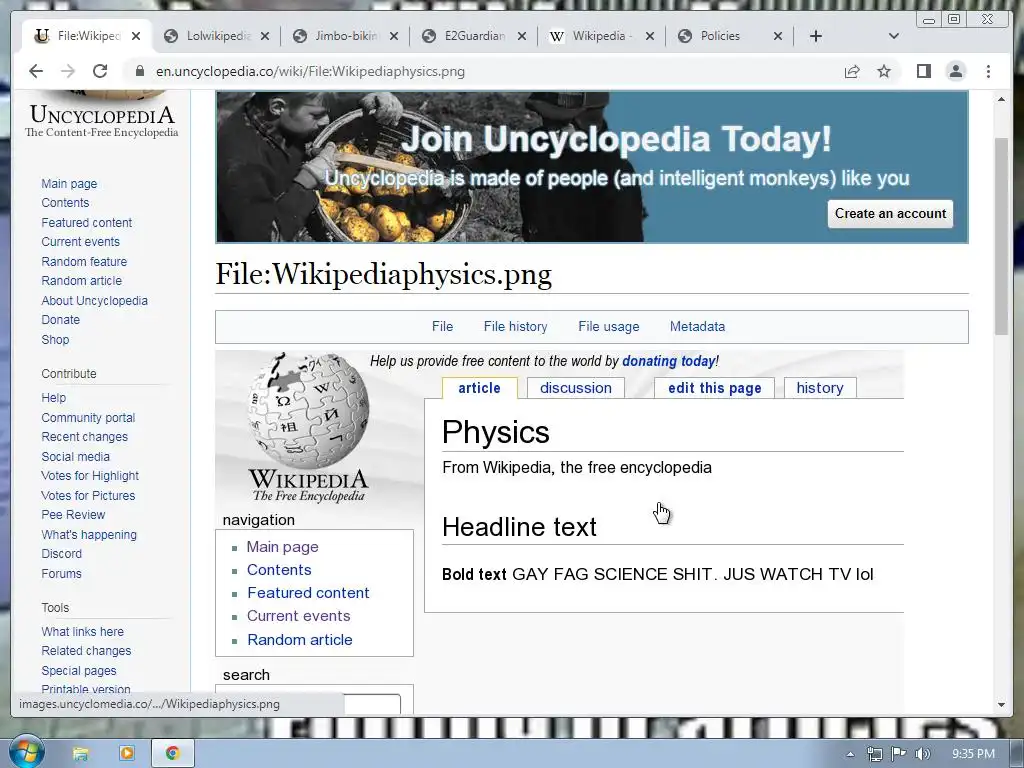Share this page via share icon

[852, 71]
